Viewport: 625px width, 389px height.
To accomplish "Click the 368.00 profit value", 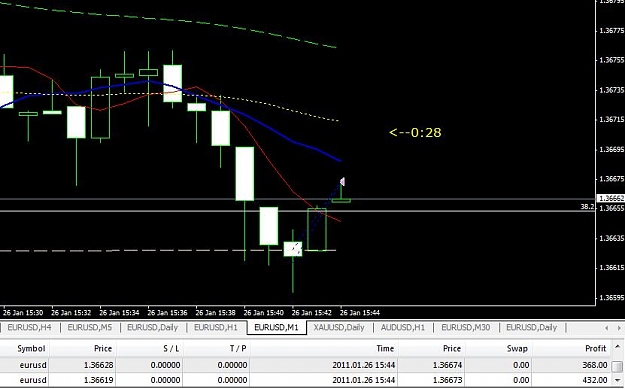I will click(594, 365).
